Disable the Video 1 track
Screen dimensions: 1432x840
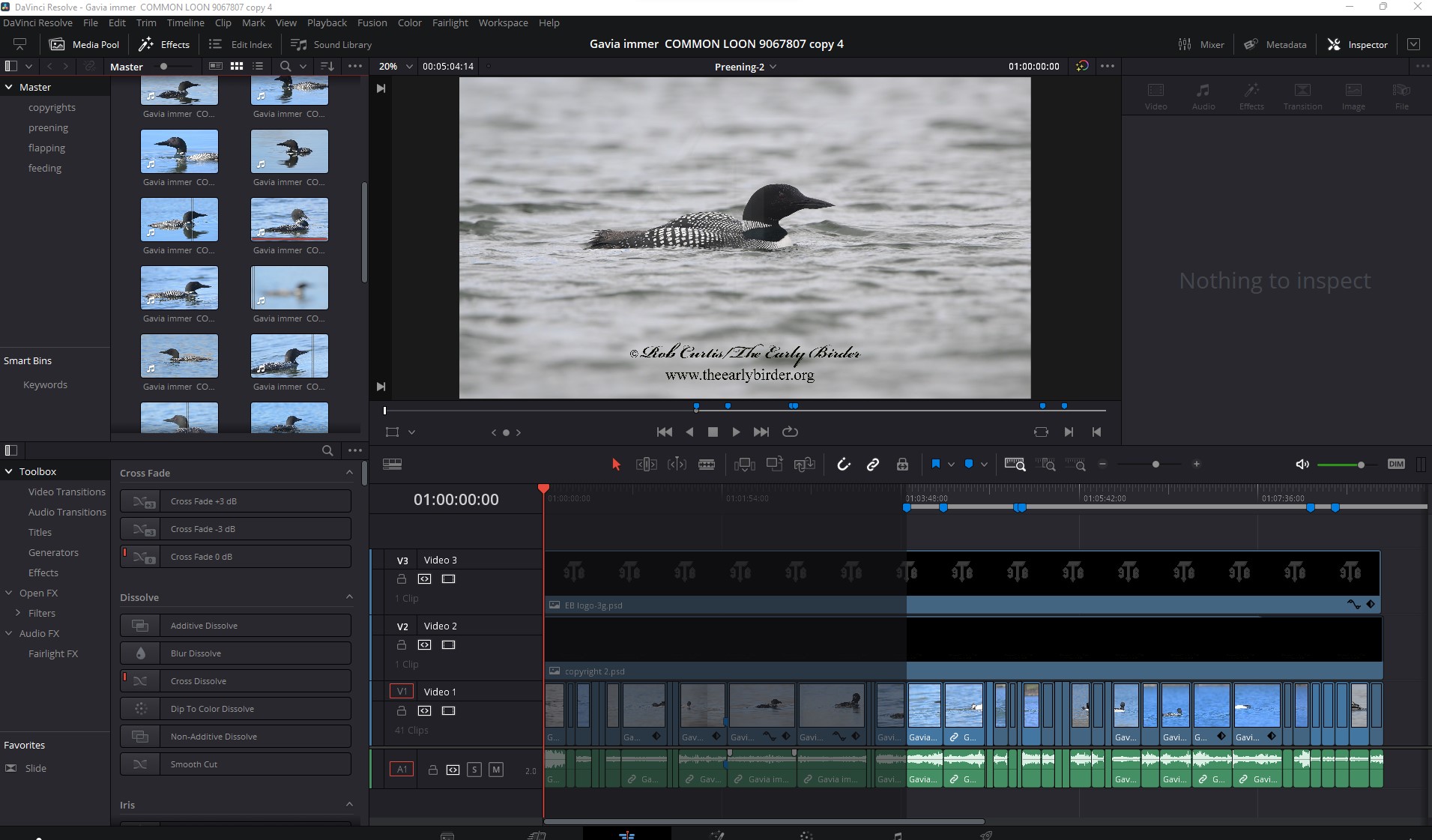click(448, 711)
